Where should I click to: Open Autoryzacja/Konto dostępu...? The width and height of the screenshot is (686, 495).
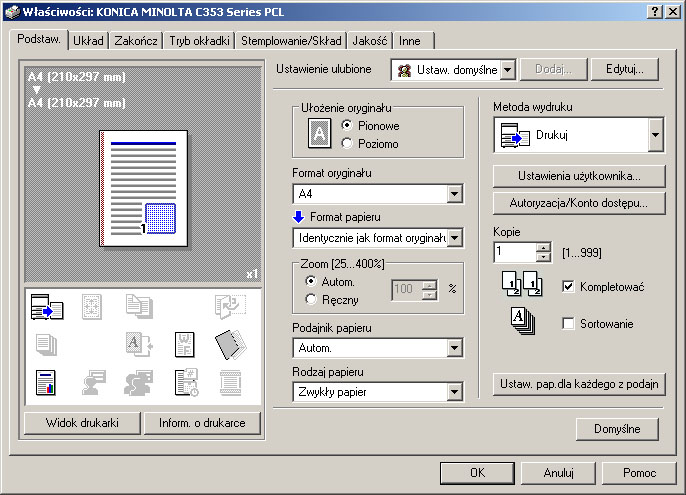pyautogui.click(x=579, y=203)
